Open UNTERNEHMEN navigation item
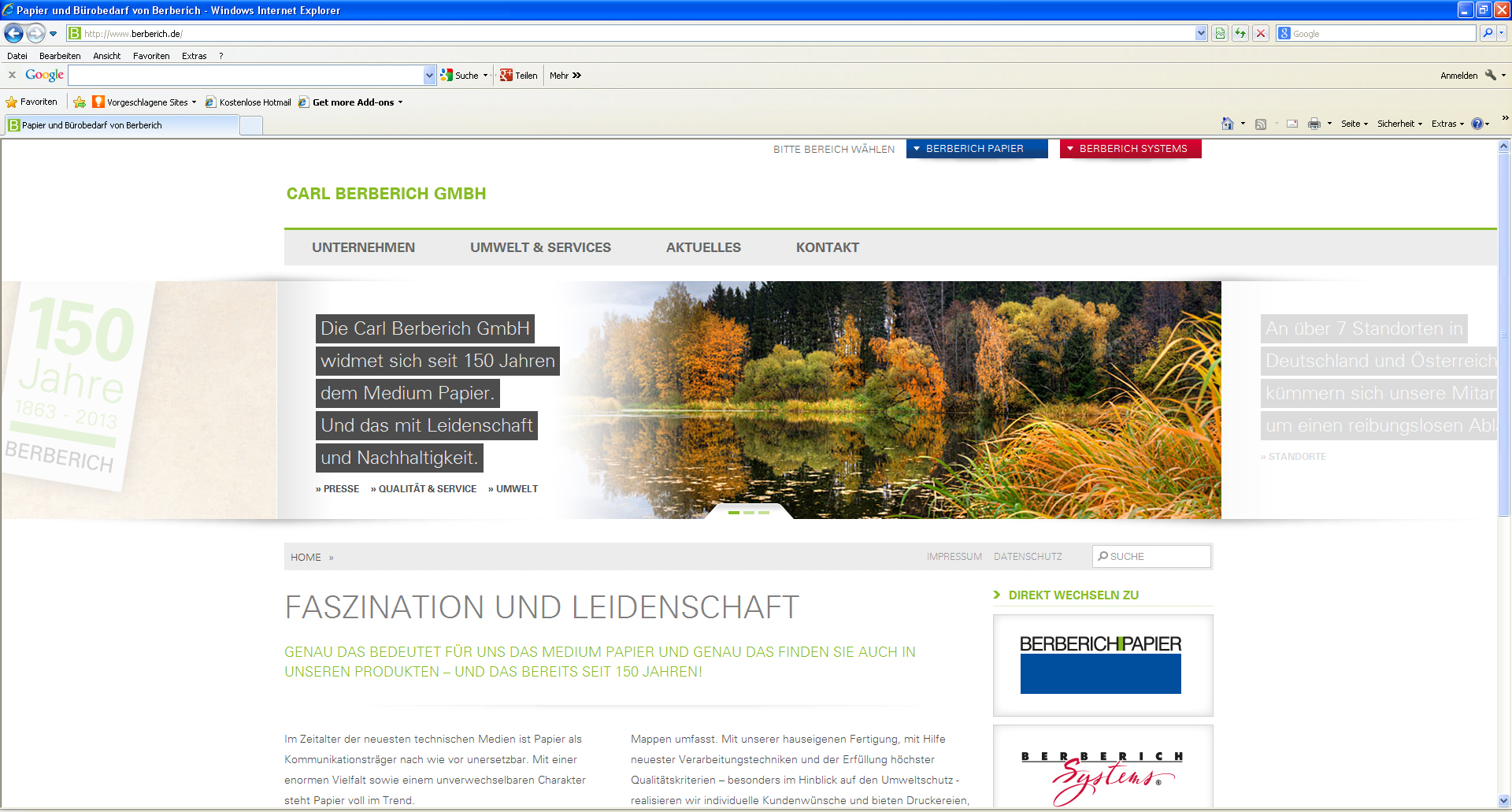Viewport: 1512px width, 812px height. point(363,247)
